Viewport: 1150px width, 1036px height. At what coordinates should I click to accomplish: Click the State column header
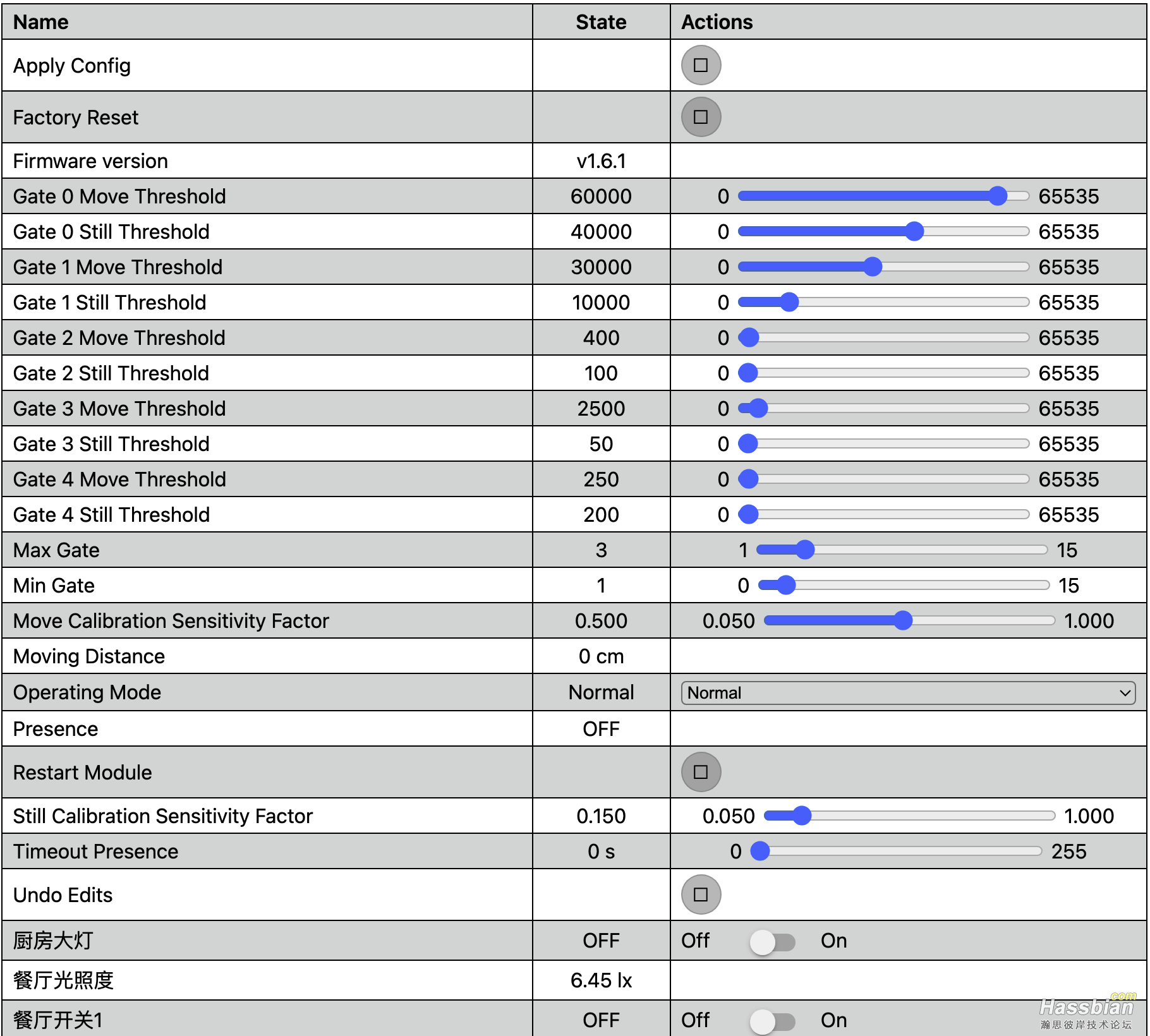[601, 22]
